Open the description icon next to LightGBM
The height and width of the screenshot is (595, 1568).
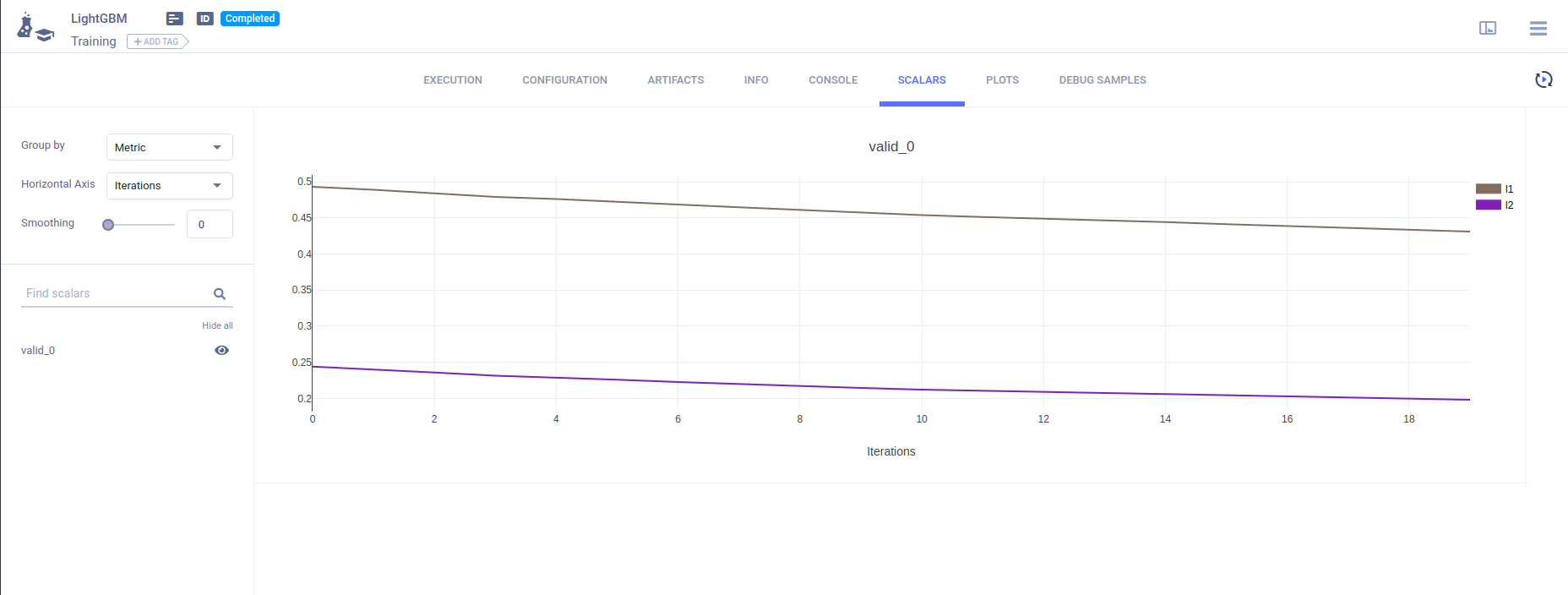pyautogui.click(x=175, y=19)
